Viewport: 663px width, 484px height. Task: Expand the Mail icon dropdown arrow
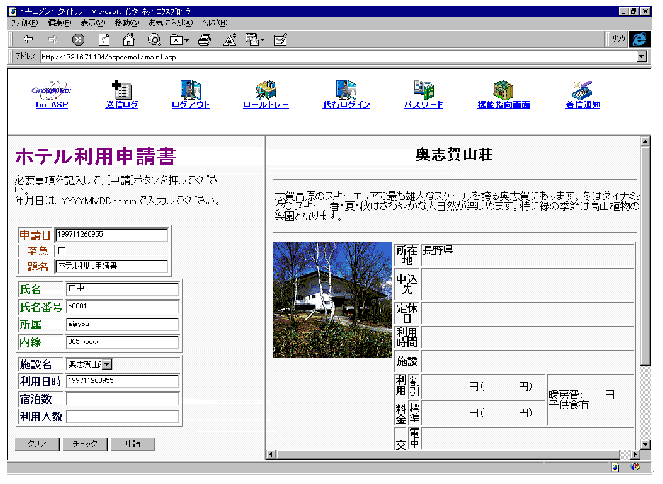coord(262,40)
